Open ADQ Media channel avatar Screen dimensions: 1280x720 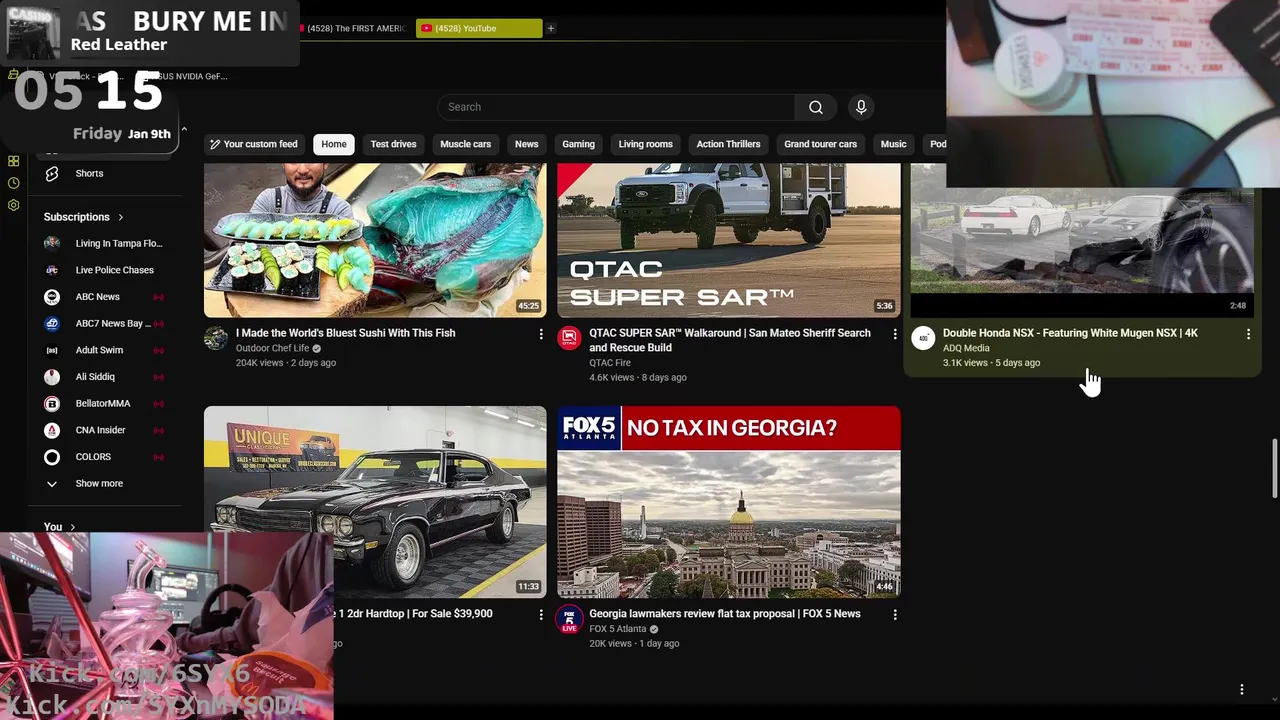coord(923,338)
